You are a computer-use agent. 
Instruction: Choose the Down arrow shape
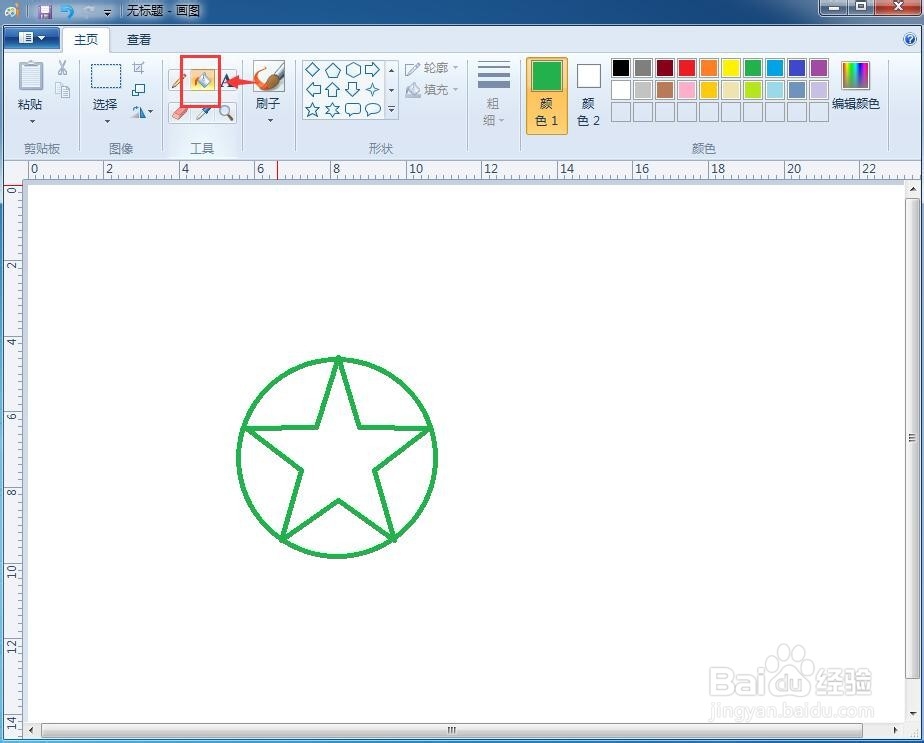[x=353, y=90]
